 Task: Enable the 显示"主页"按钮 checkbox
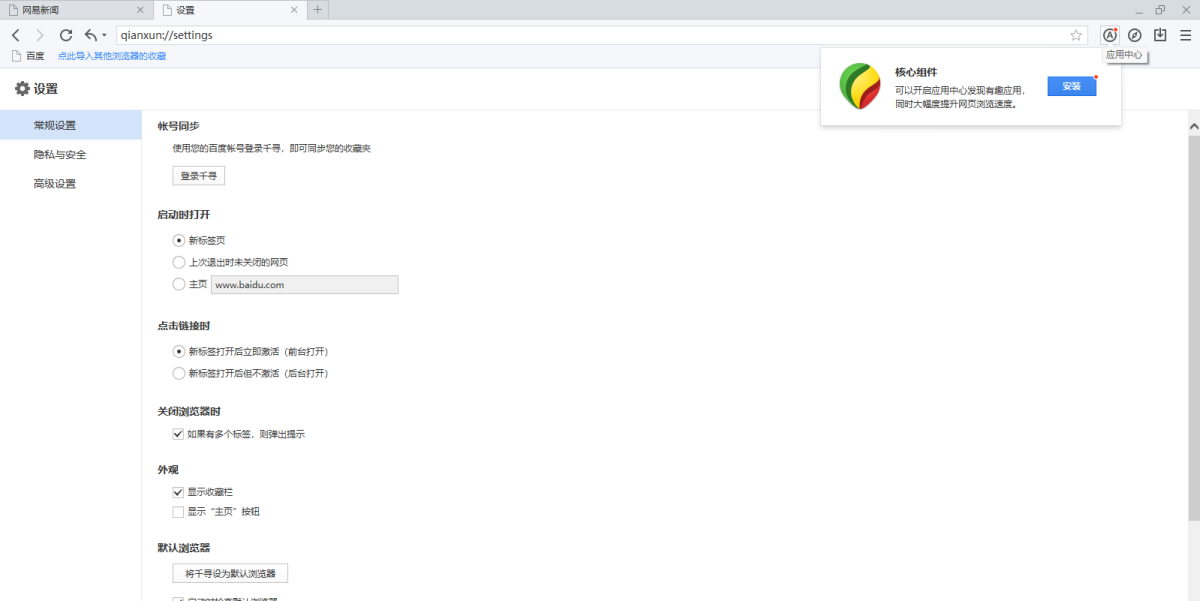tap(178, 512)
